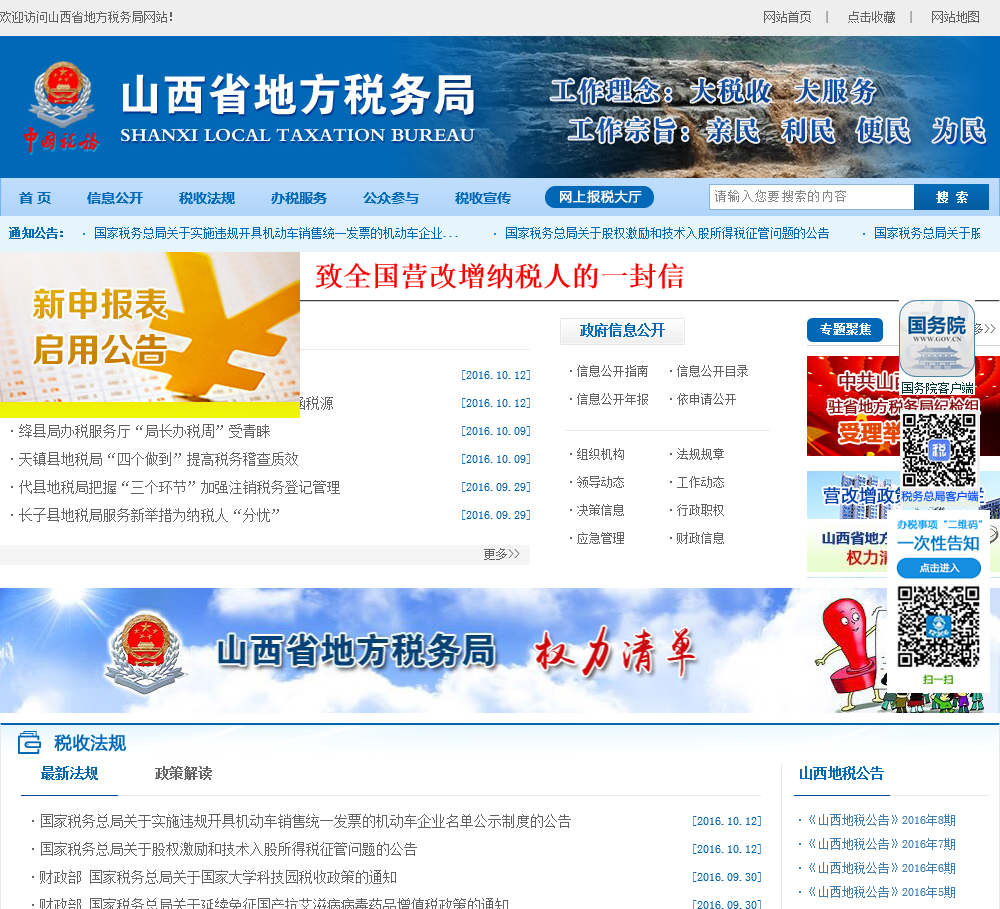Open news 绛县局办税服务厅“局长办税周”受青睐
This screenshot has height=909, width=1000.
144,431
